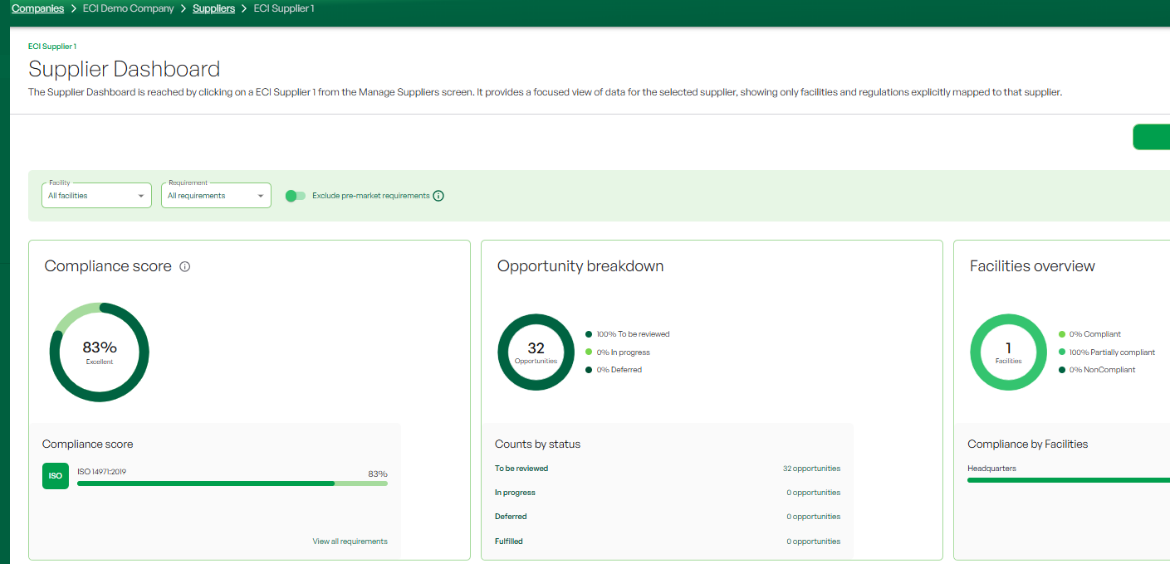Click info icon beside Compliance score title
Image resolution: width=1170 pixels, height=564 pixels.
(185, 266)
